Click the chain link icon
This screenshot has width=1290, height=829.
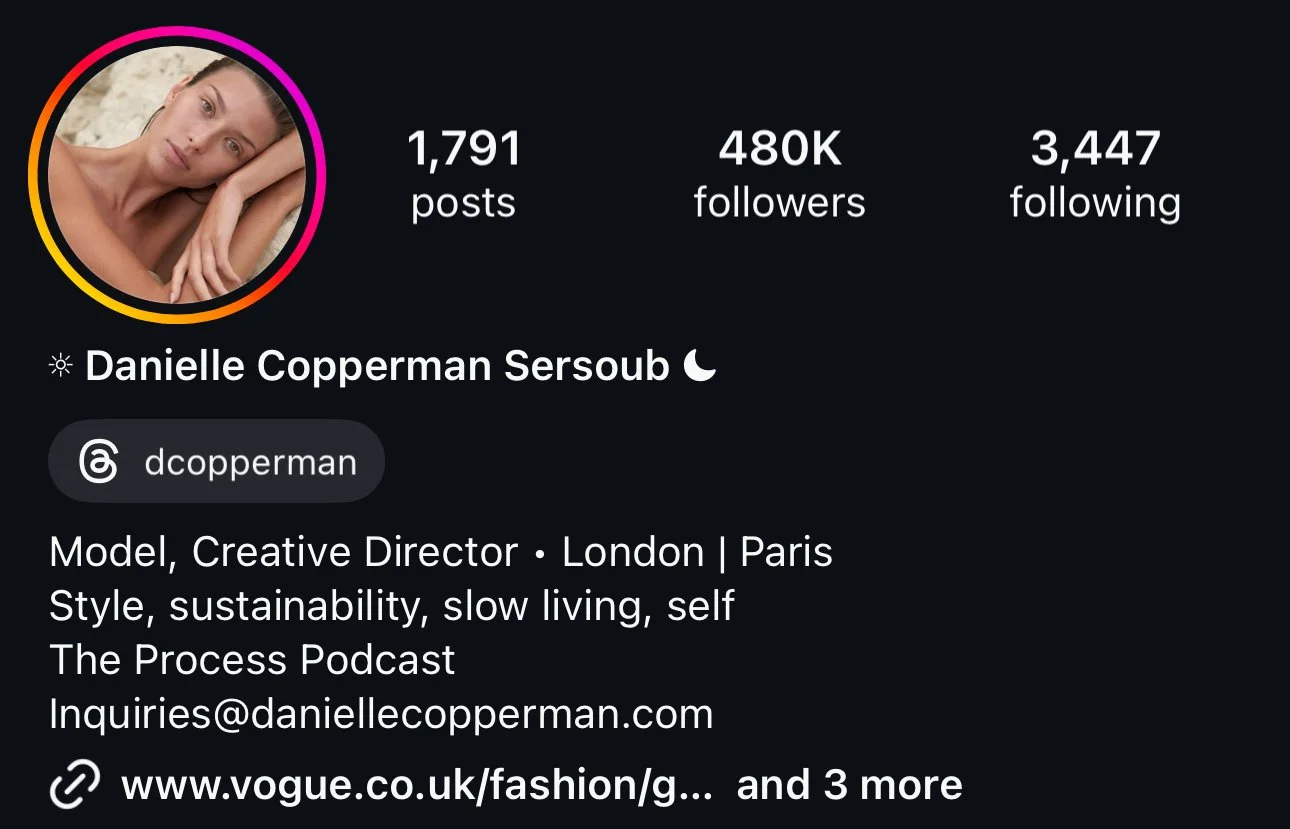click(x=75, y=785)
